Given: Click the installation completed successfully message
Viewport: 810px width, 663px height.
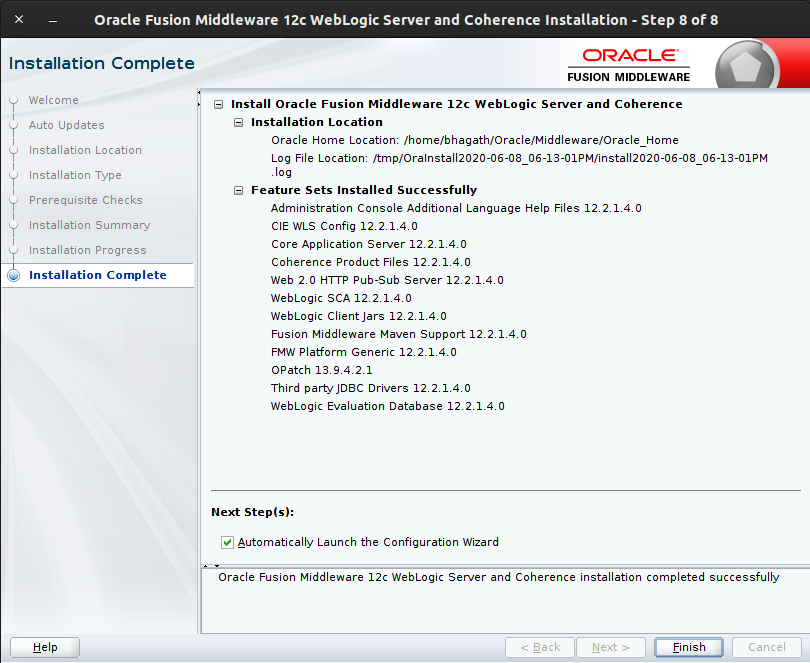Looking at the screenshot, I should pos(499,577).
